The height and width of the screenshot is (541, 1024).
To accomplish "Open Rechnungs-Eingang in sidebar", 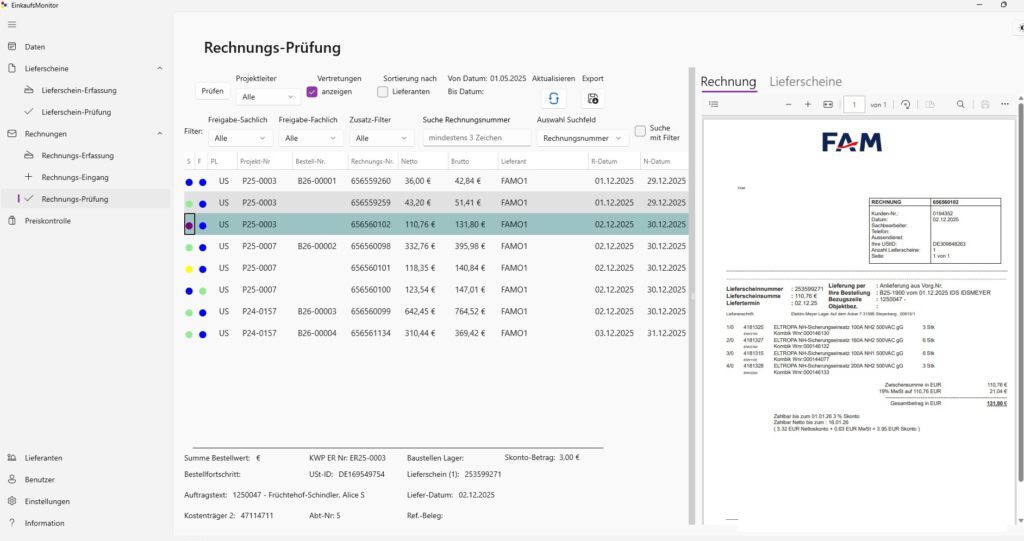I will (85, 177).
